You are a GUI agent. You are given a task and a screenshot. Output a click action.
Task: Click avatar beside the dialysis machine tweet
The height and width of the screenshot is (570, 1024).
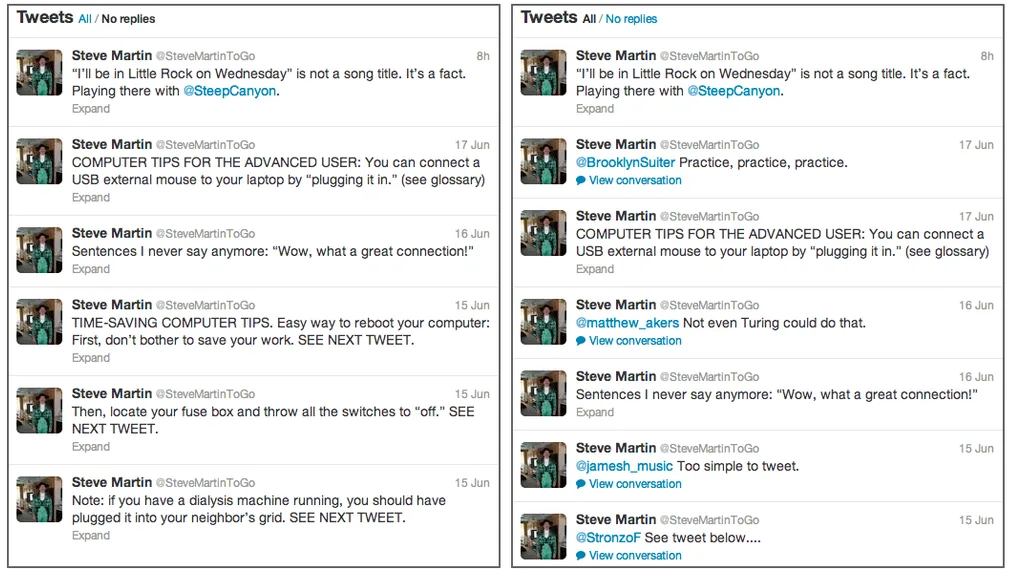click(x=39, y=499)
